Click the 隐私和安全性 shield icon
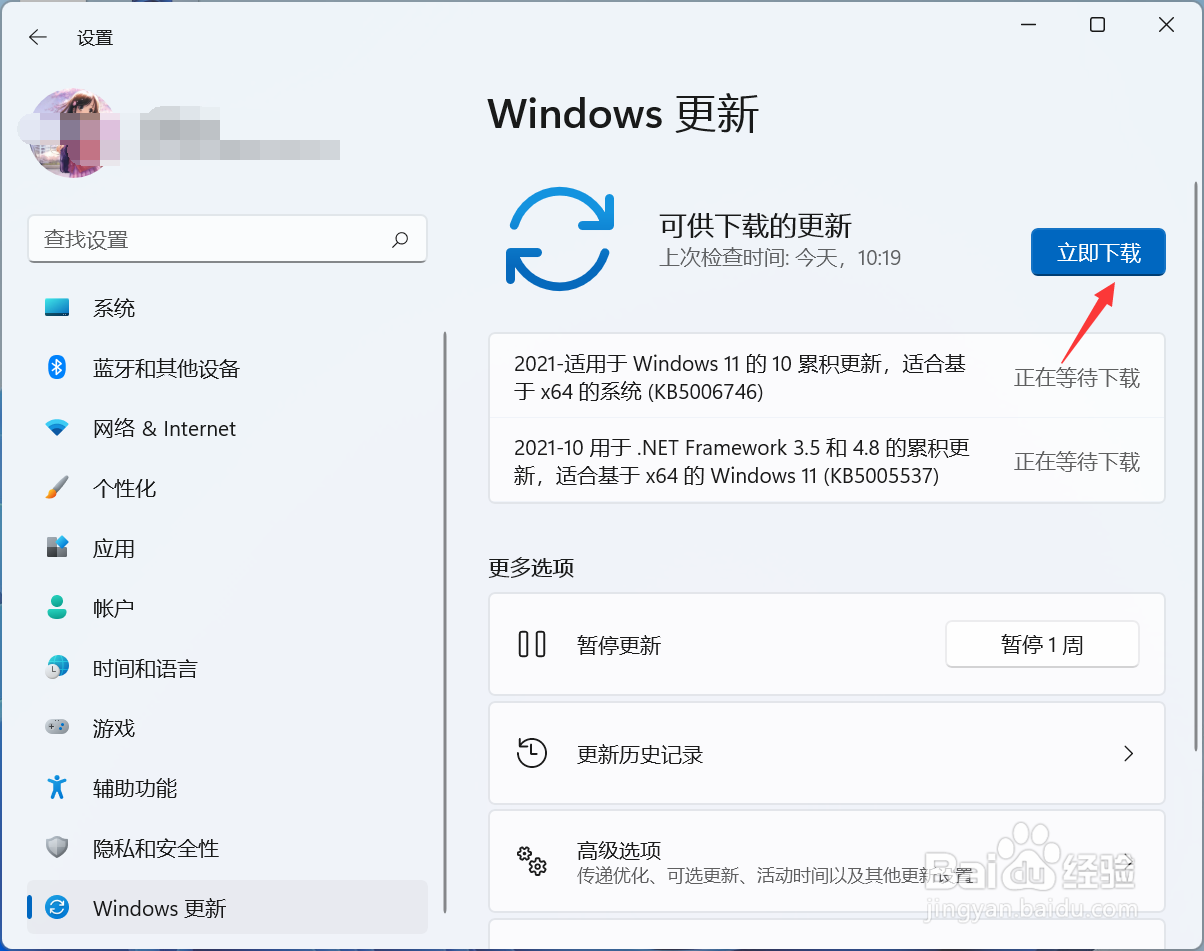 (x=57, y=848)
